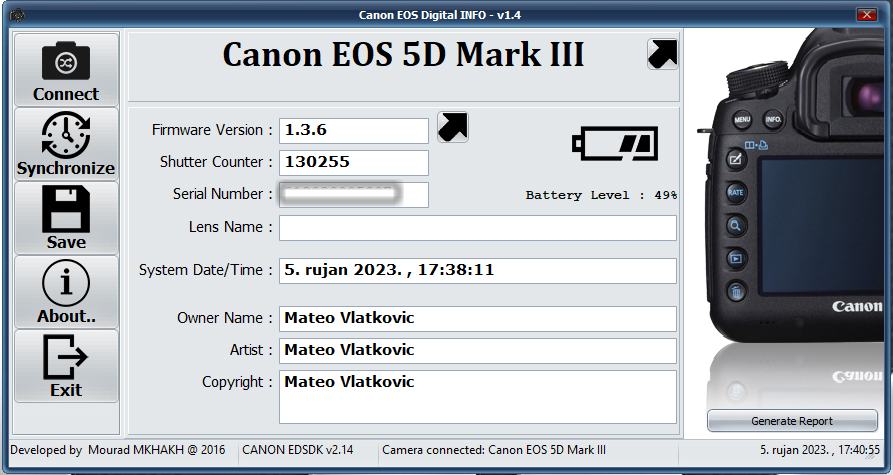Edit the Artist field

(478, 350)
